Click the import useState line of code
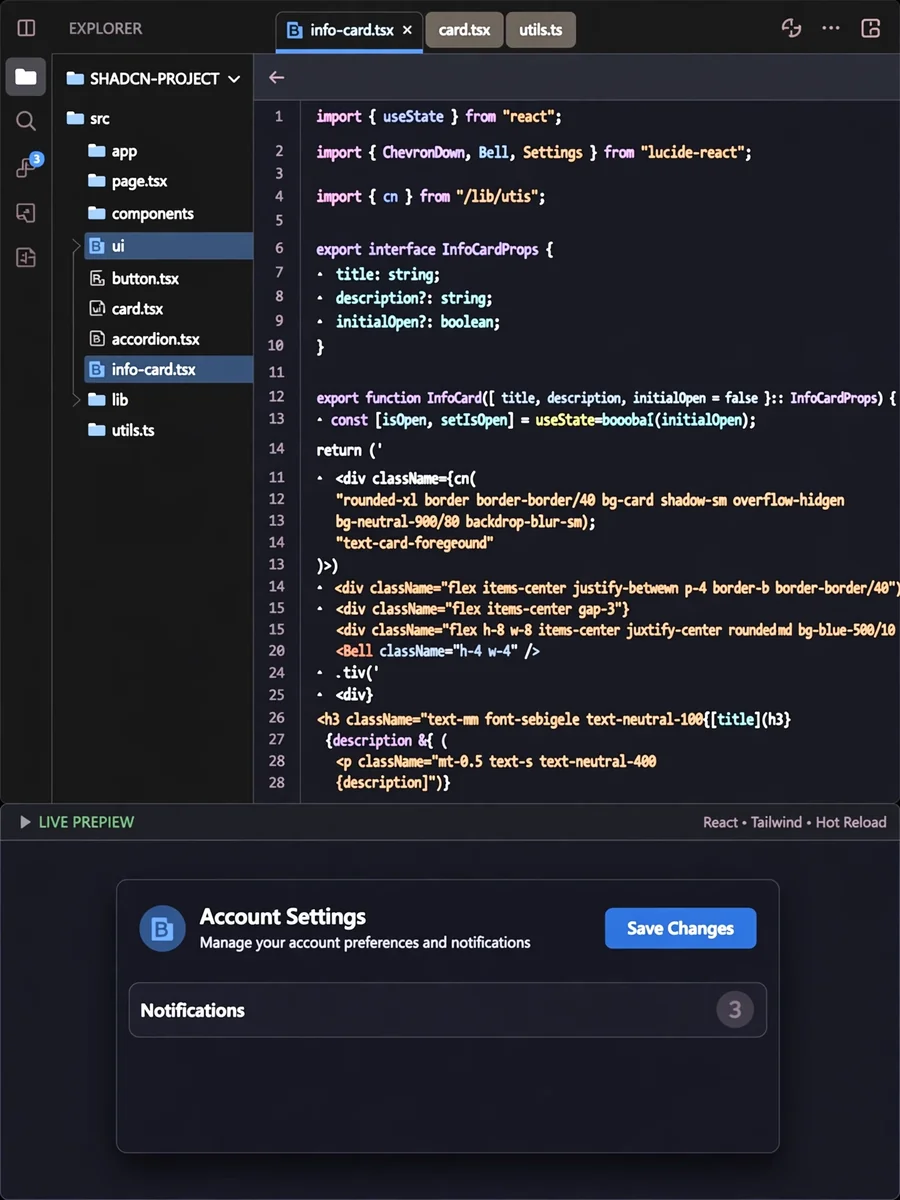 pos(439,117)
